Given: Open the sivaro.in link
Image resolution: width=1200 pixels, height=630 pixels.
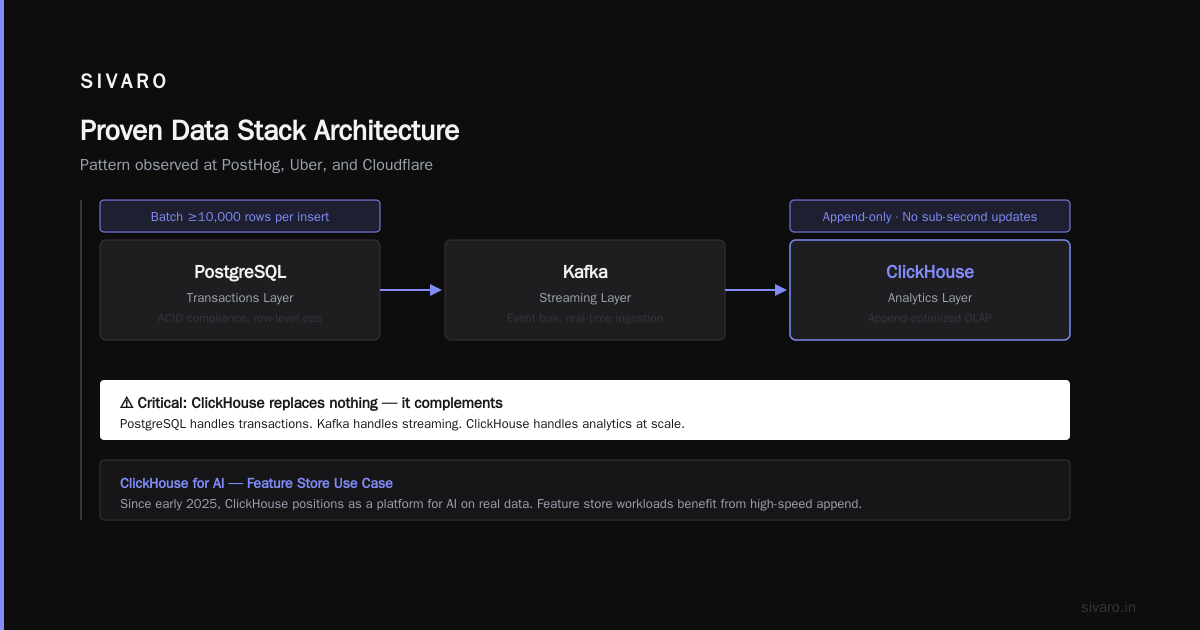Looking at the screenshot, I should click(1109, 607).
